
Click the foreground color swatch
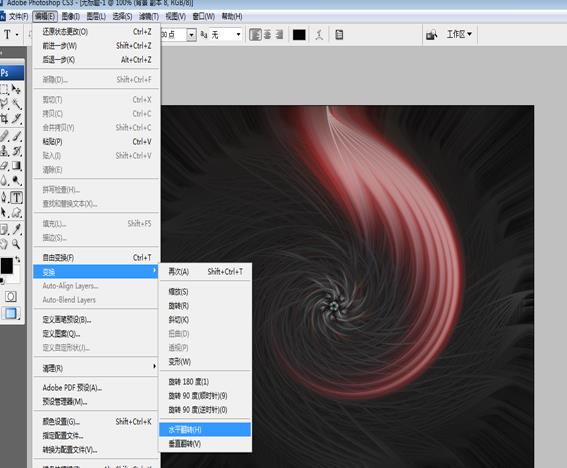point(7,265)
